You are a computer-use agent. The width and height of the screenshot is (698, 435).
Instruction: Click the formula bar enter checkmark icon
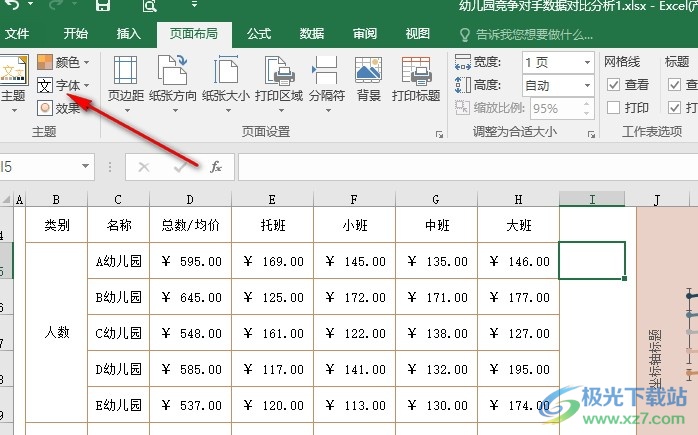[x=180, y=167]
